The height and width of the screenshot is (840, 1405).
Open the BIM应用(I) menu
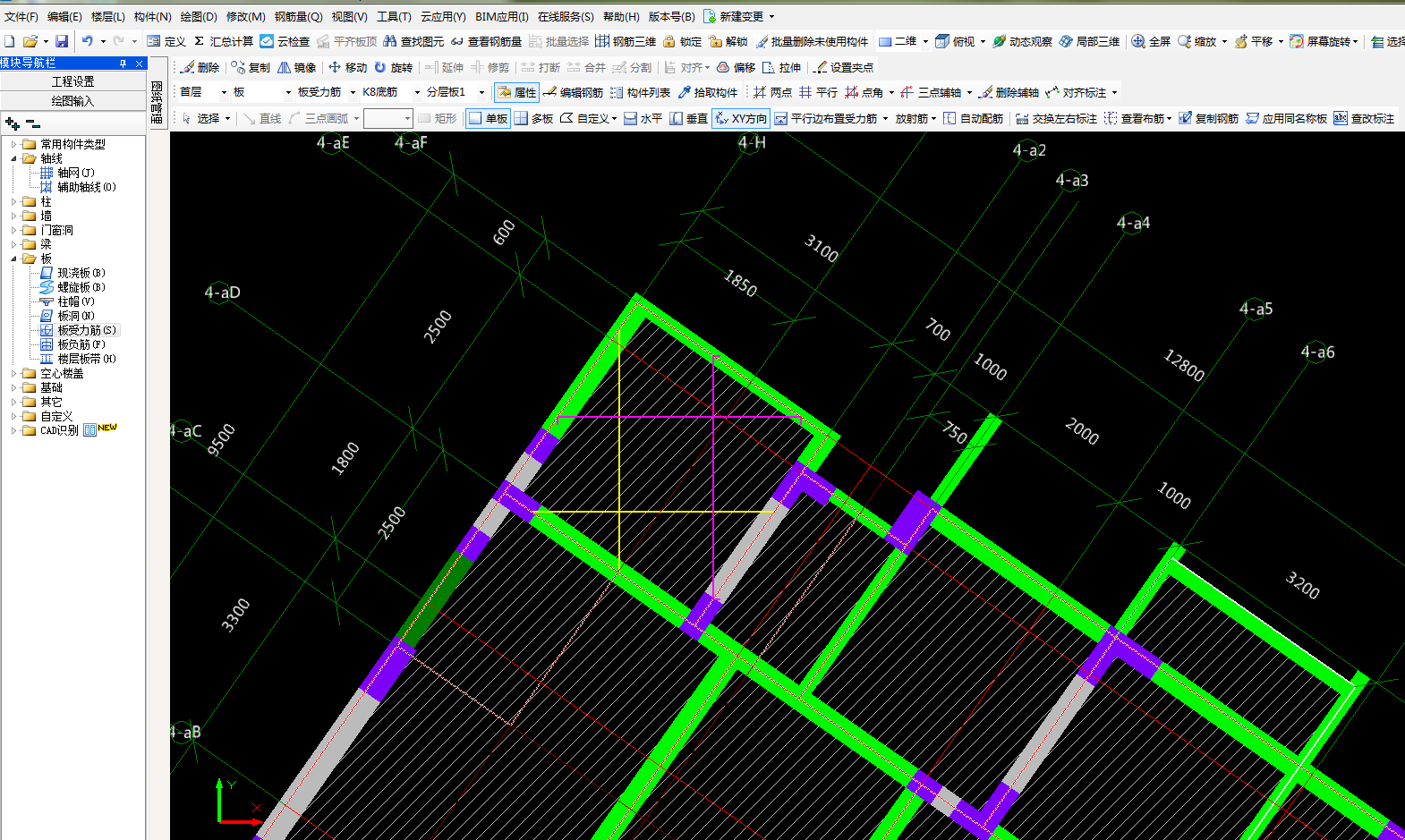click(x=502, y=16)
